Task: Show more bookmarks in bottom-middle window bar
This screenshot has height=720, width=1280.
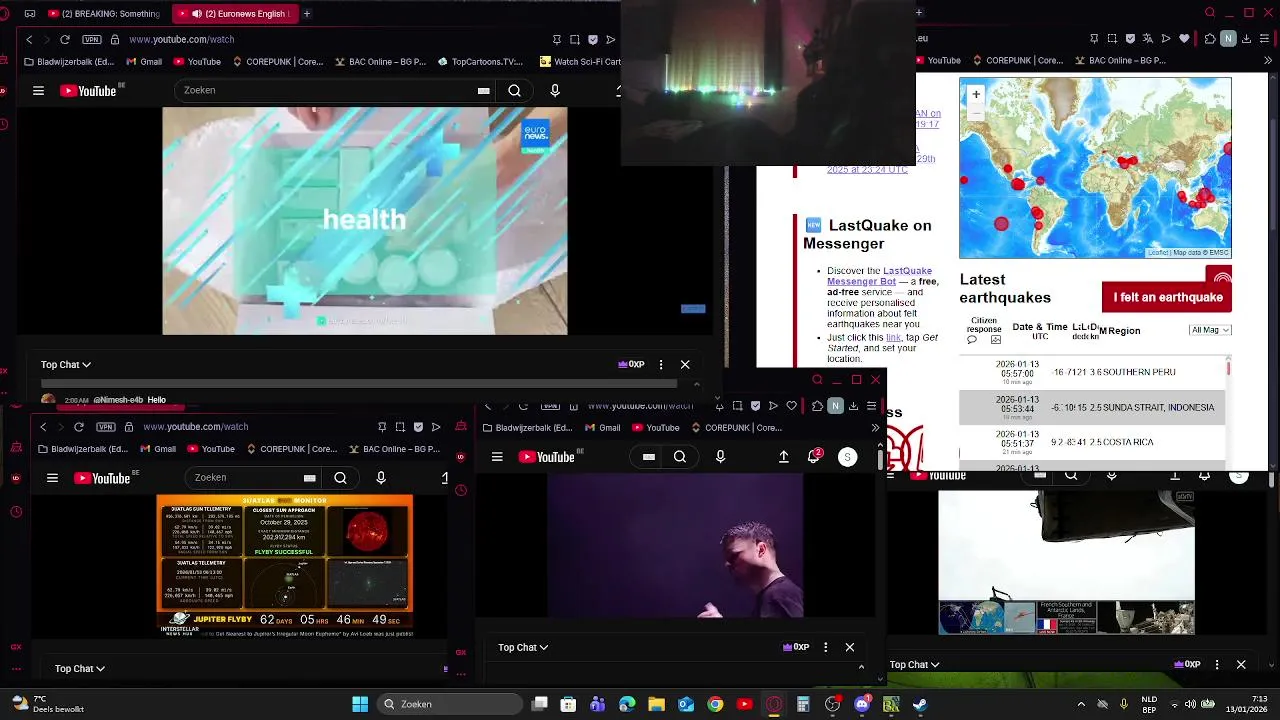Action: [x=875, y=428]
